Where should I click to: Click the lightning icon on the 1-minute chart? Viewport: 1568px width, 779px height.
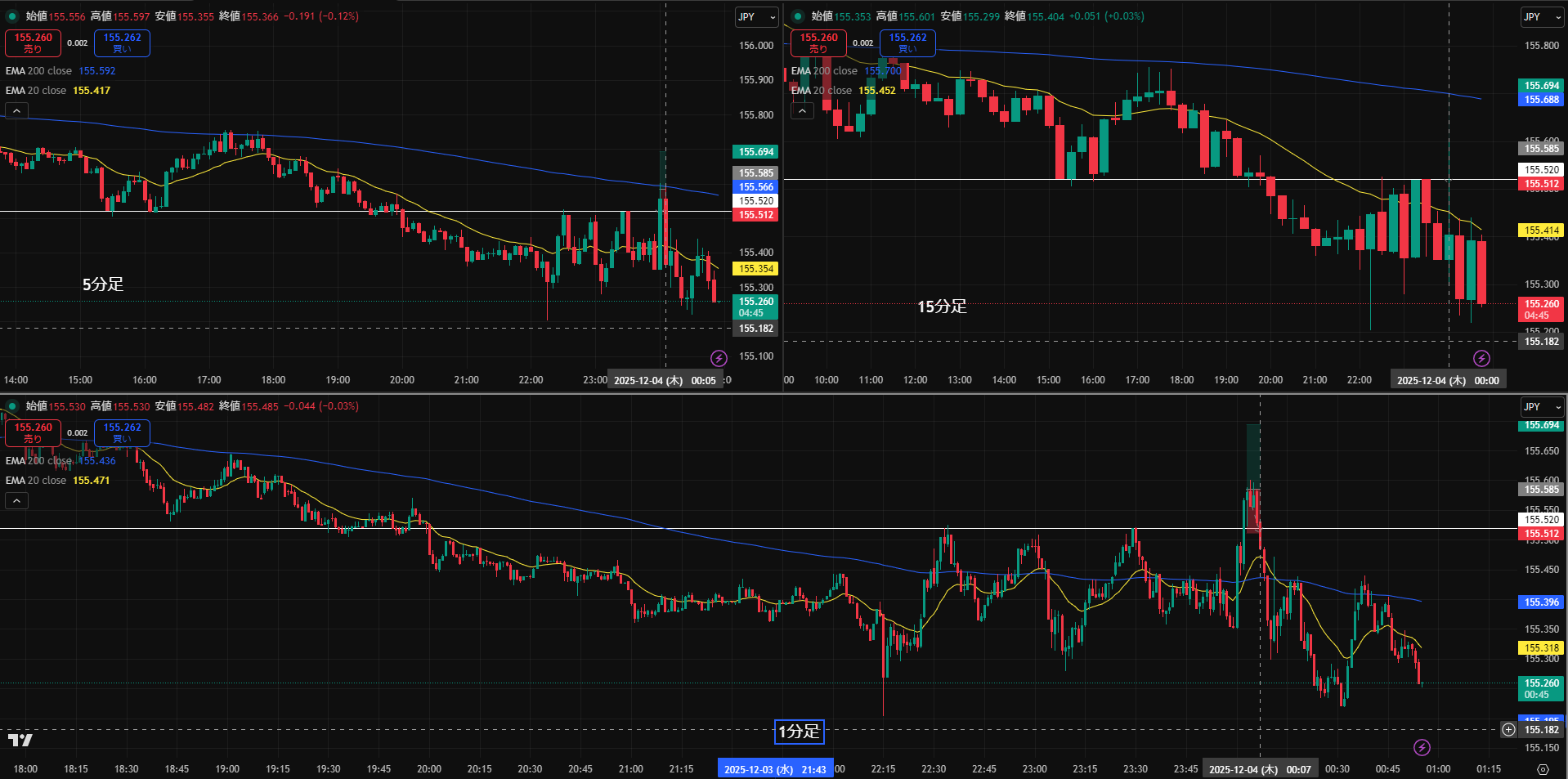1422,747
